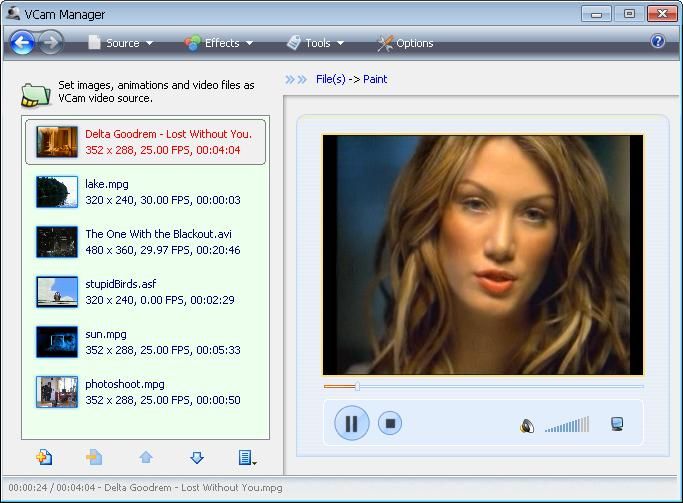683x503 pixels.
Task: Click the Source page icon
Action: pyautogui.click(x=94, y=43)
